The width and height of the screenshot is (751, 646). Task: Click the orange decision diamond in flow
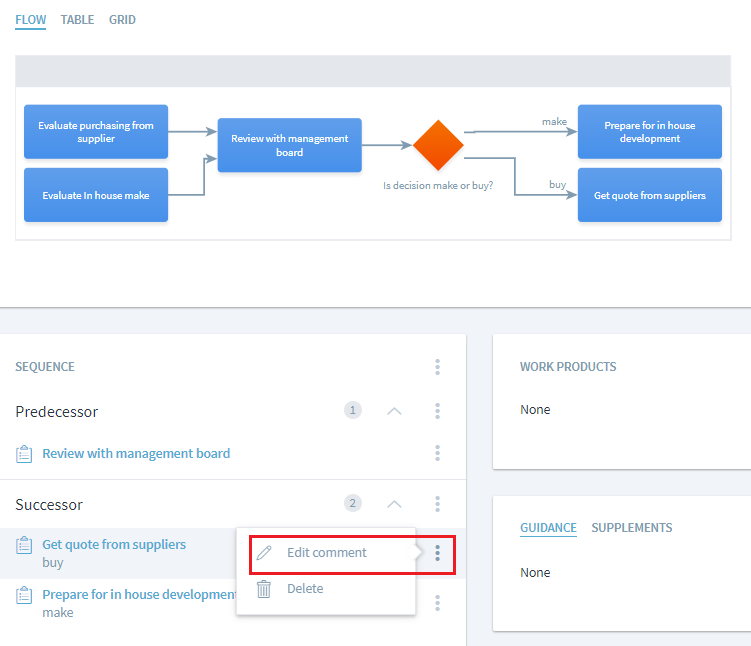438,145
